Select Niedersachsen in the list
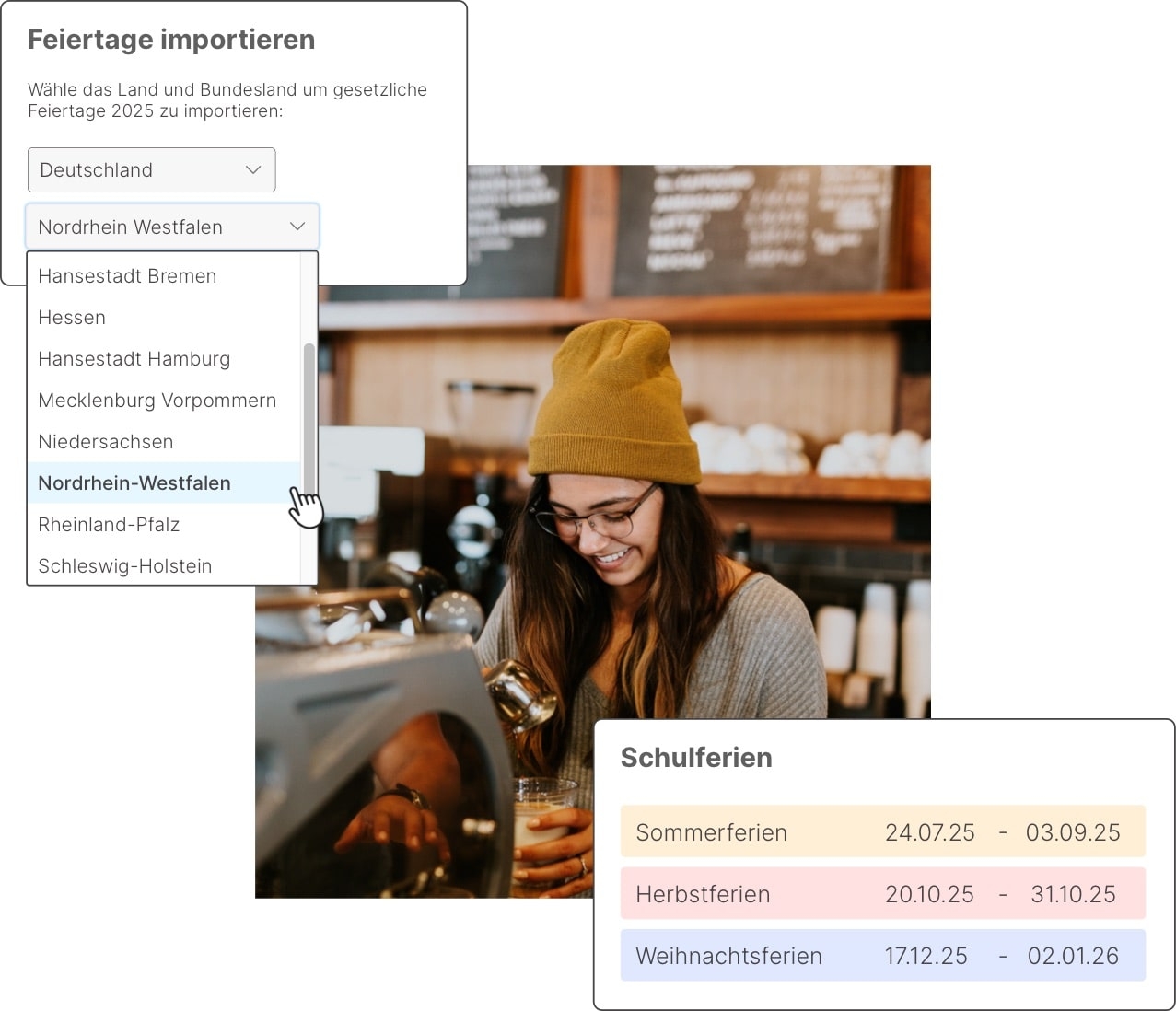Viewport: 1176px width, 1011px height. pos(105,442)
